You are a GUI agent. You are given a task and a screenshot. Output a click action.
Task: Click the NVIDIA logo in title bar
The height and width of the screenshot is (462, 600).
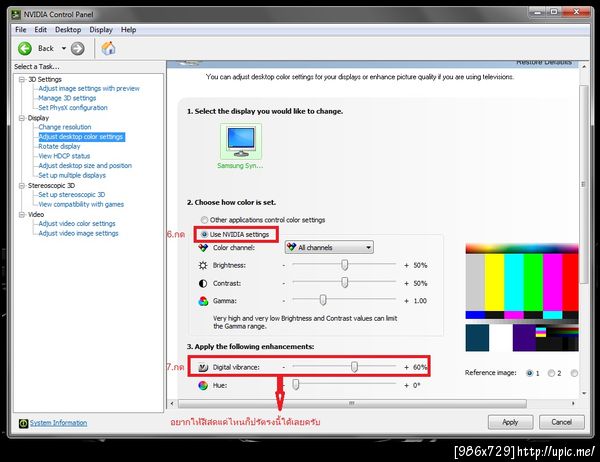(x=16, y=15)
